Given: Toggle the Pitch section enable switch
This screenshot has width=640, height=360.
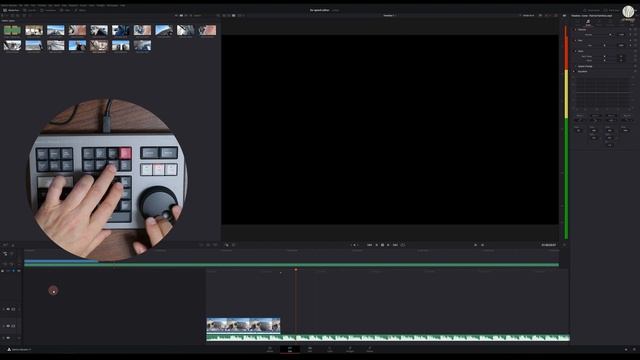Looking at the screenshot, I should click(x=575, y=51).
